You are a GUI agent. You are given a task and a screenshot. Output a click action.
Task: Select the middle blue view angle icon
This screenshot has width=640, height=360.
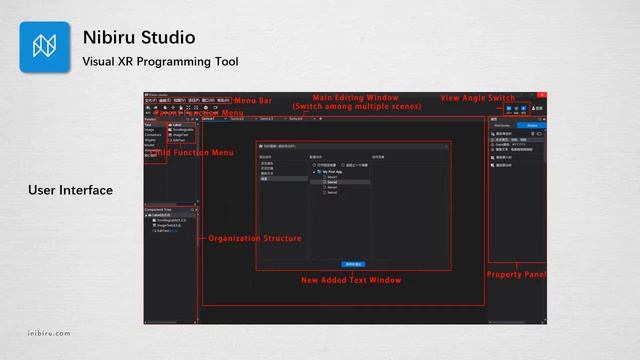516,108
